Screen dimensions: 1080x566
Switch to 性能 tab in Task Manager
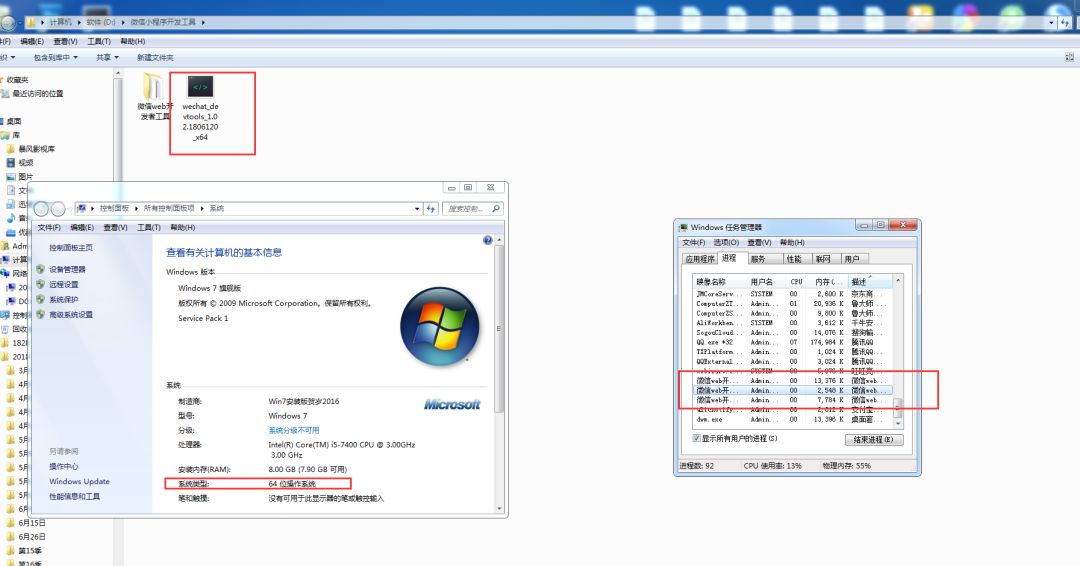794,259
